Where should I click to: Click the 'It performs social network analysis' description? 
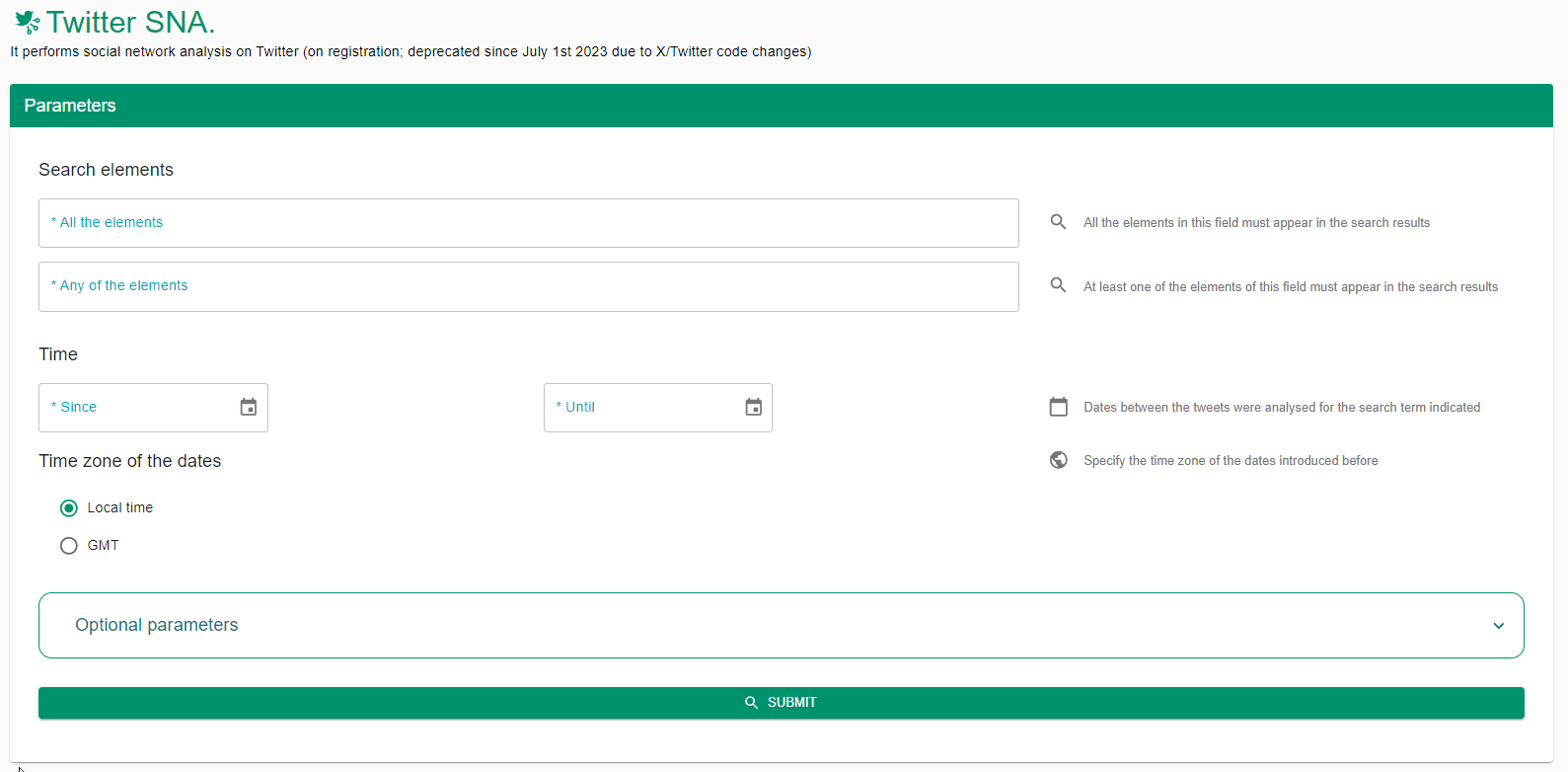pos(411,51)
